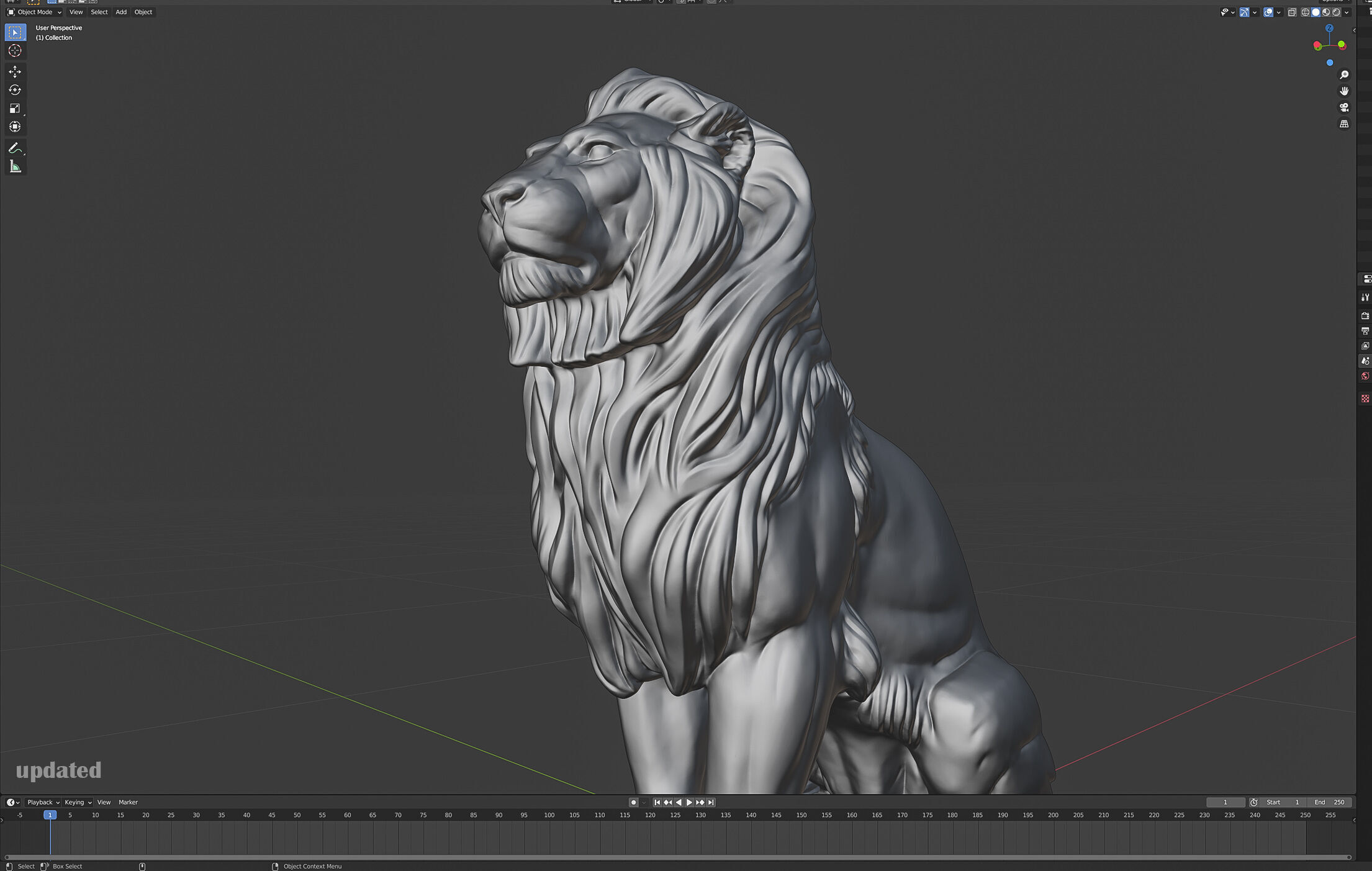
Task: Activate the Measure tool
Action: (x=15, y=166)
